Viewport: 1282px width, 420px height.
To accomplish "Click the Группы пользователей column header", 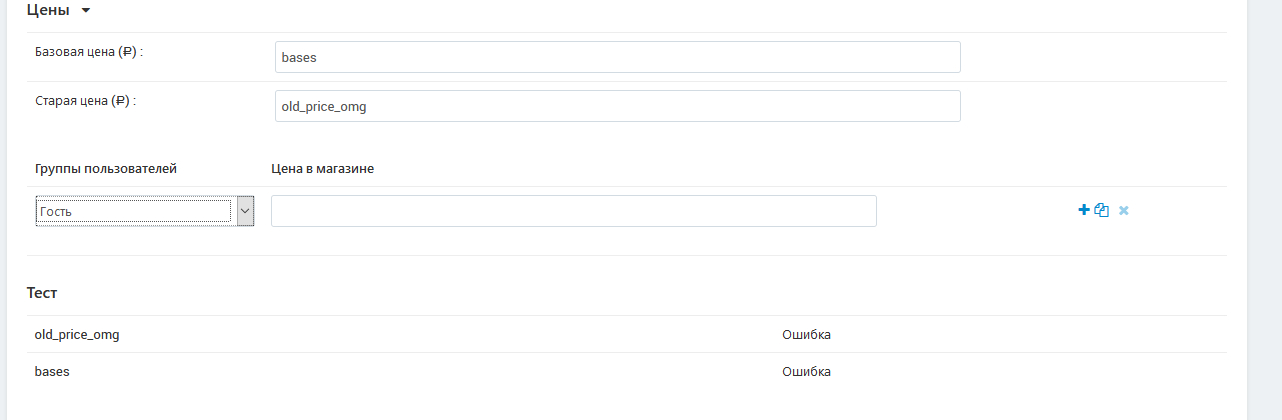I will tap(106, 169).
